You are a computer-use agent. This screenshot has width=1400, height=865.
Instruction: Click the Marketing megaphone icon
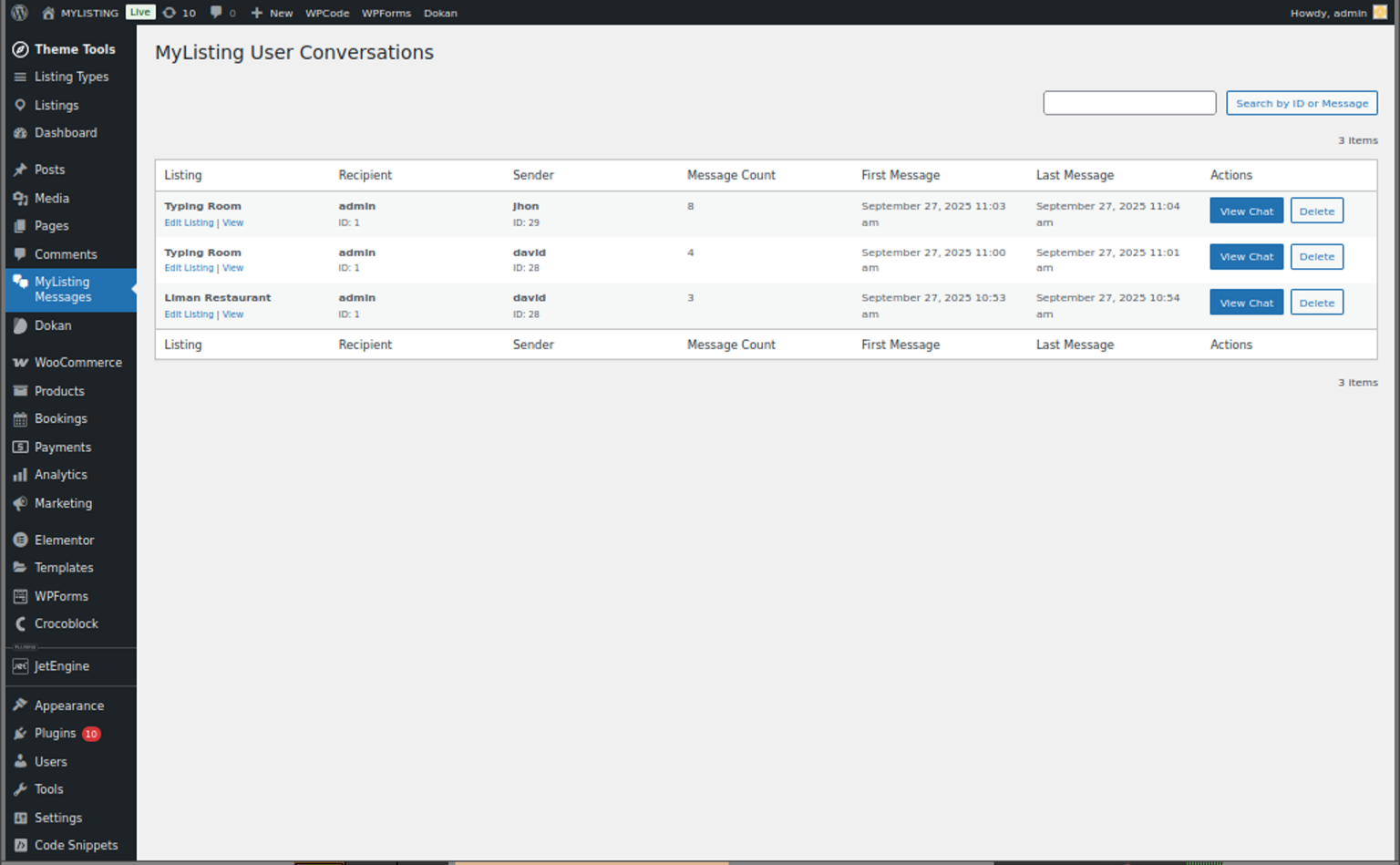20,503
